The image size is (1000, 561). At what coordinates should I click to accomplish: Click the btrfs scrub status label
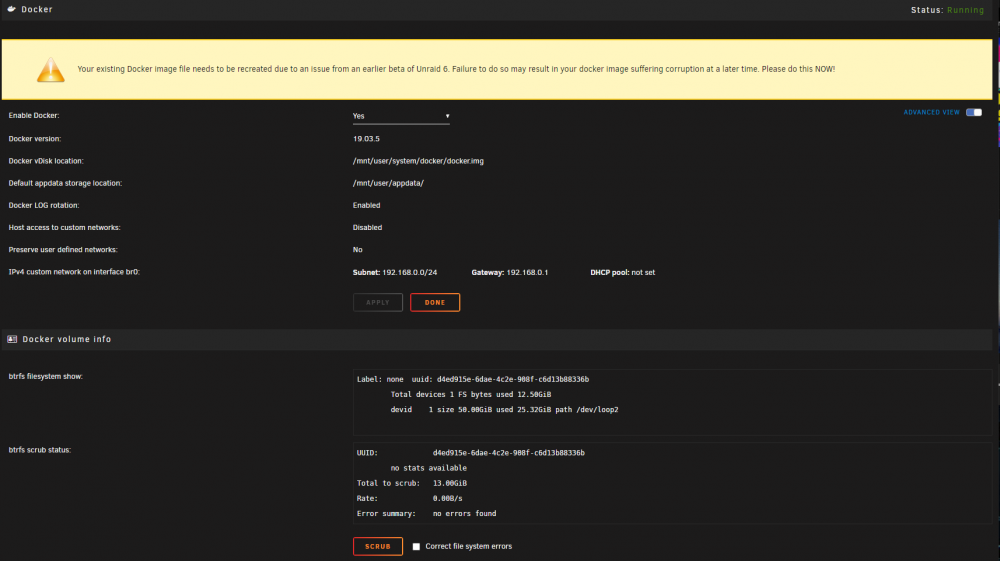tap(40, 449)
